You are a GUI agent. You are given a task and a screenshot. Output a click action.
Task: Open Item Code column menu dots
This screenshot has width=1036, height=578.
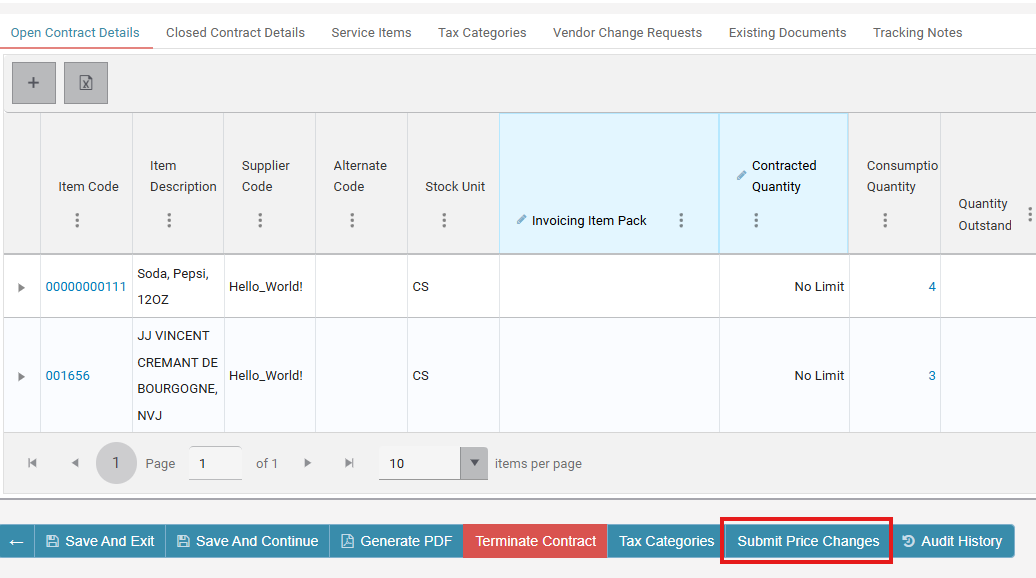(77, 220)
